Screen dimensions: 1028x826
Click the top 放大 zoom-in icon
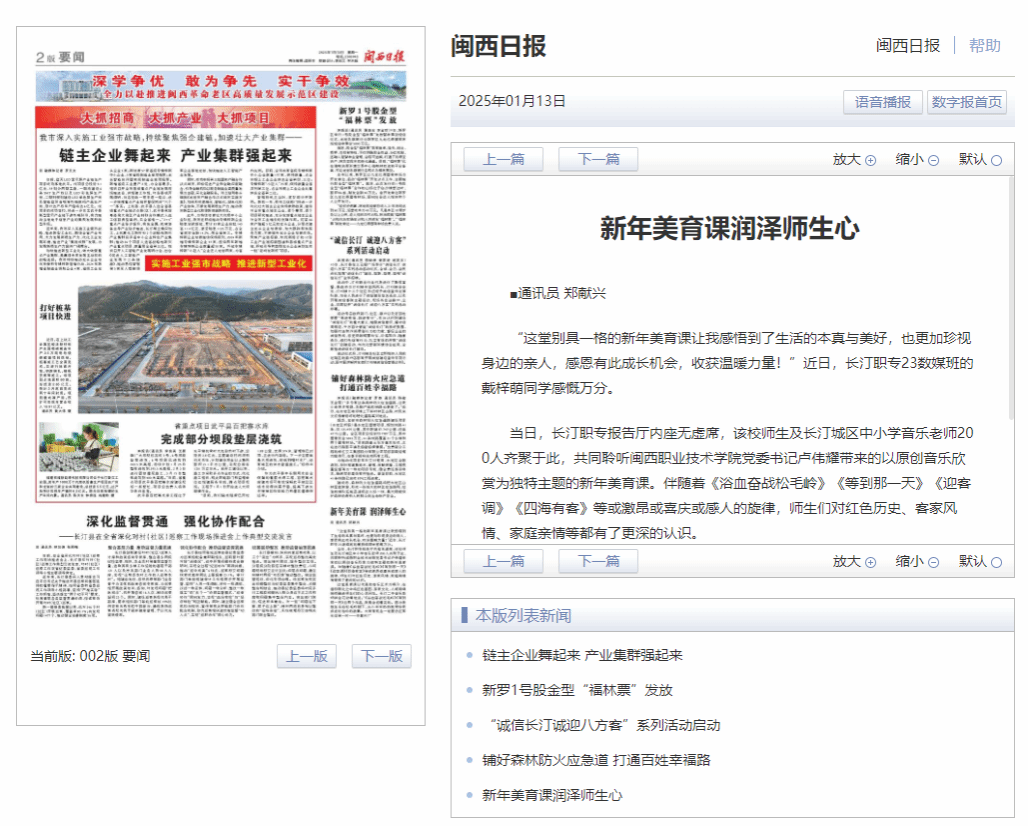(870, 160)
